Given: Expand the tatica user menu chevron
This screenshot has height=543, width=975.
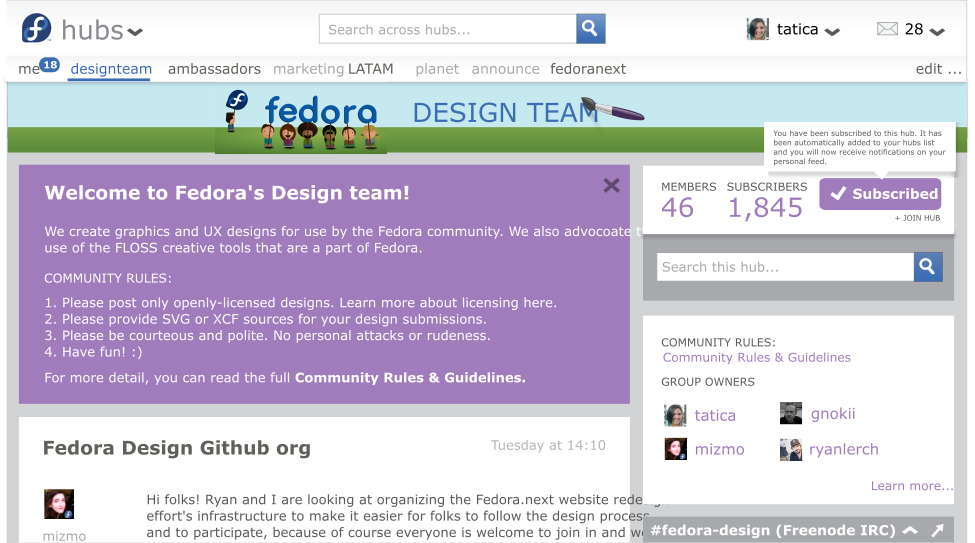Looking at the screenshot, I should click(832, 32).
